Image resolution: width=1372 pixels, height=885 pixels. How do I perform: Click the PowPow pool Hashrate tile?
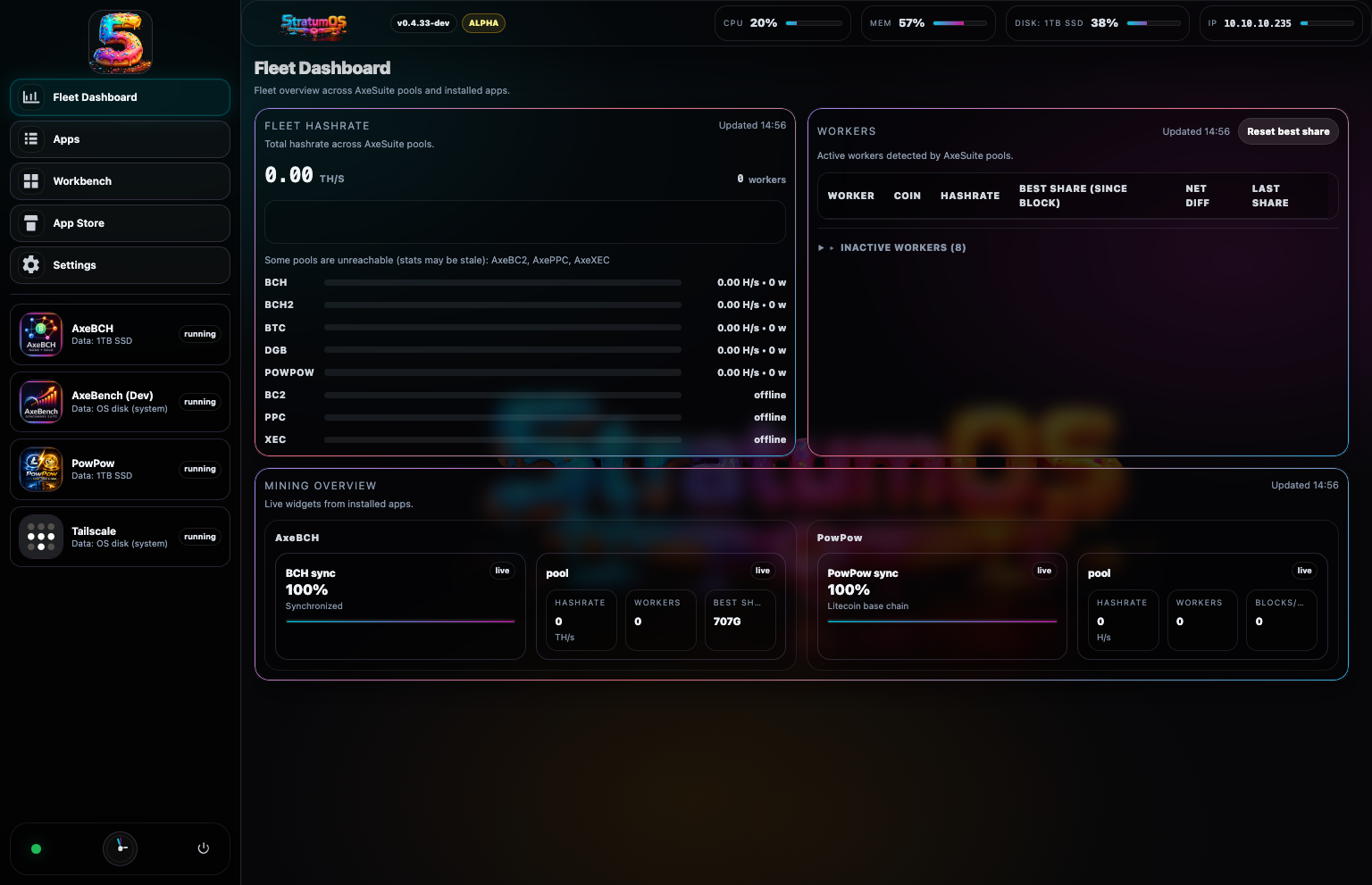[x=1123, y=620]
